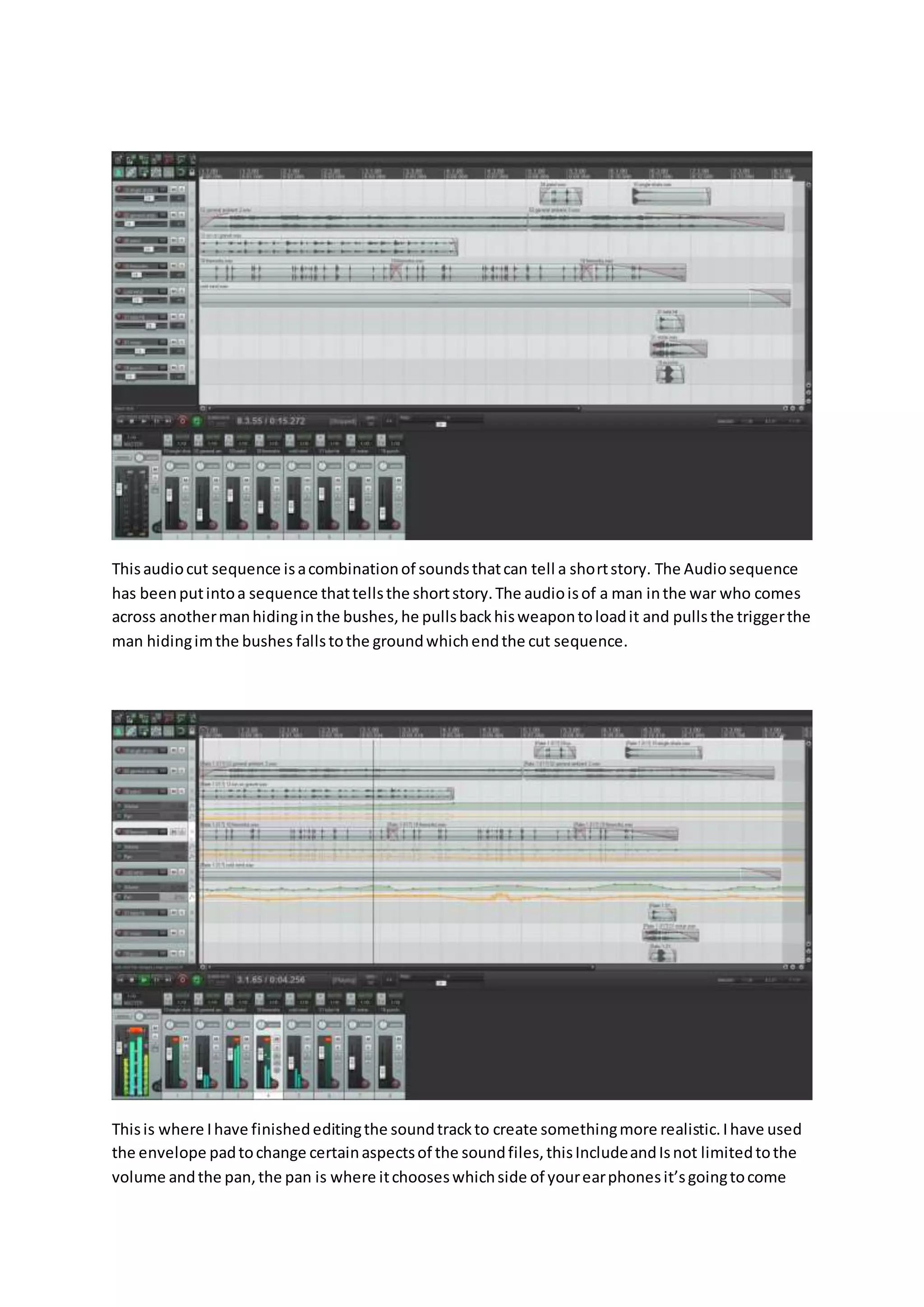Mute the punch channel in upper mixer

point(398,481)
